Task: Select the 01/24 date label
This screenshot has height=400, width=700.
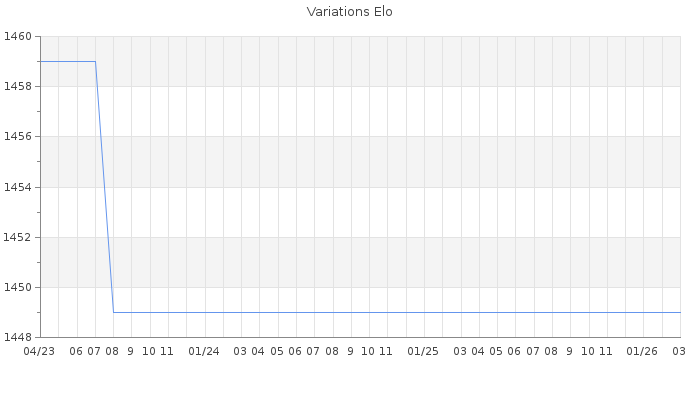Action: pos(204,351)
